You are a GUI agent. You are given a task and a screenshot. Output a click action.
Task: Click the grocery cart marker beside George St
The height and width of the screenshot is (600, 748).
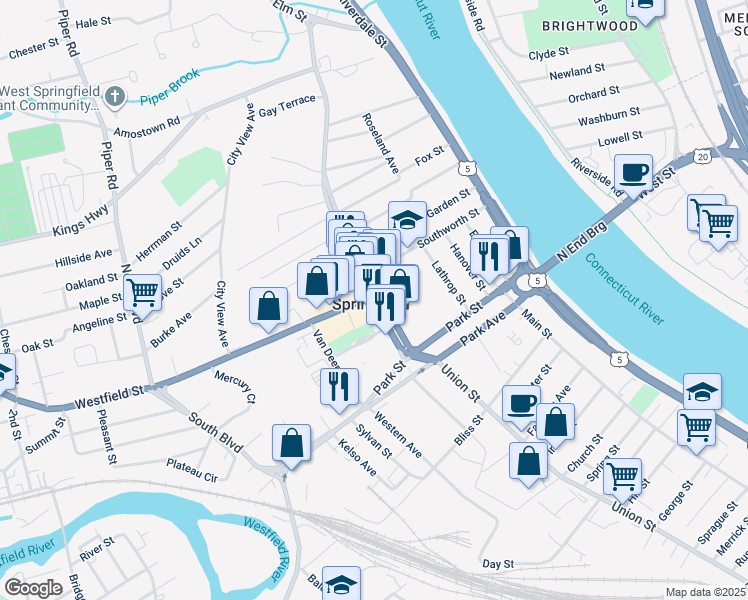click(696, 430)
